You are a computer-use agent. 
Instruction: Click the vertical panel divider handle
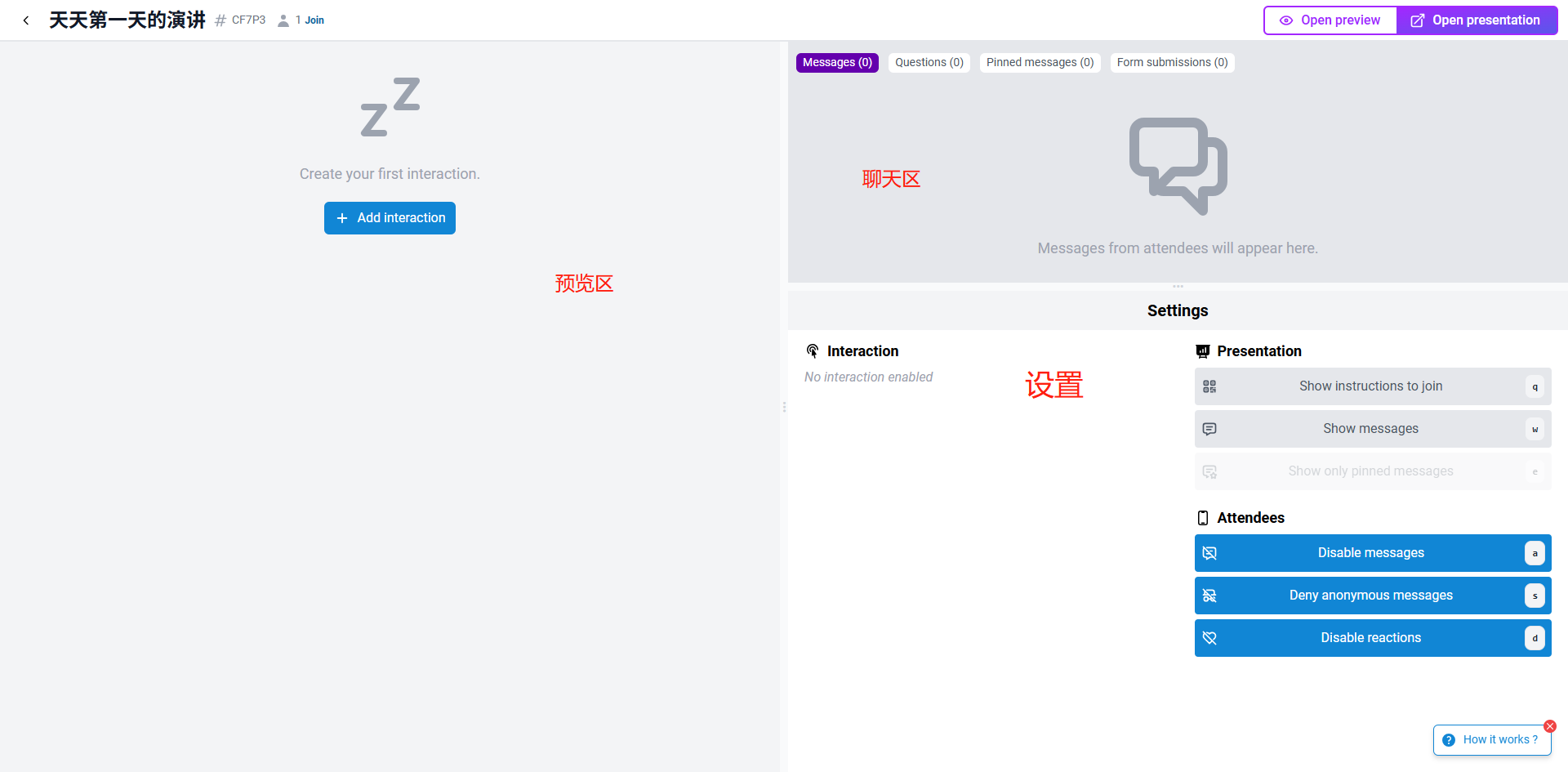point(784,407)
